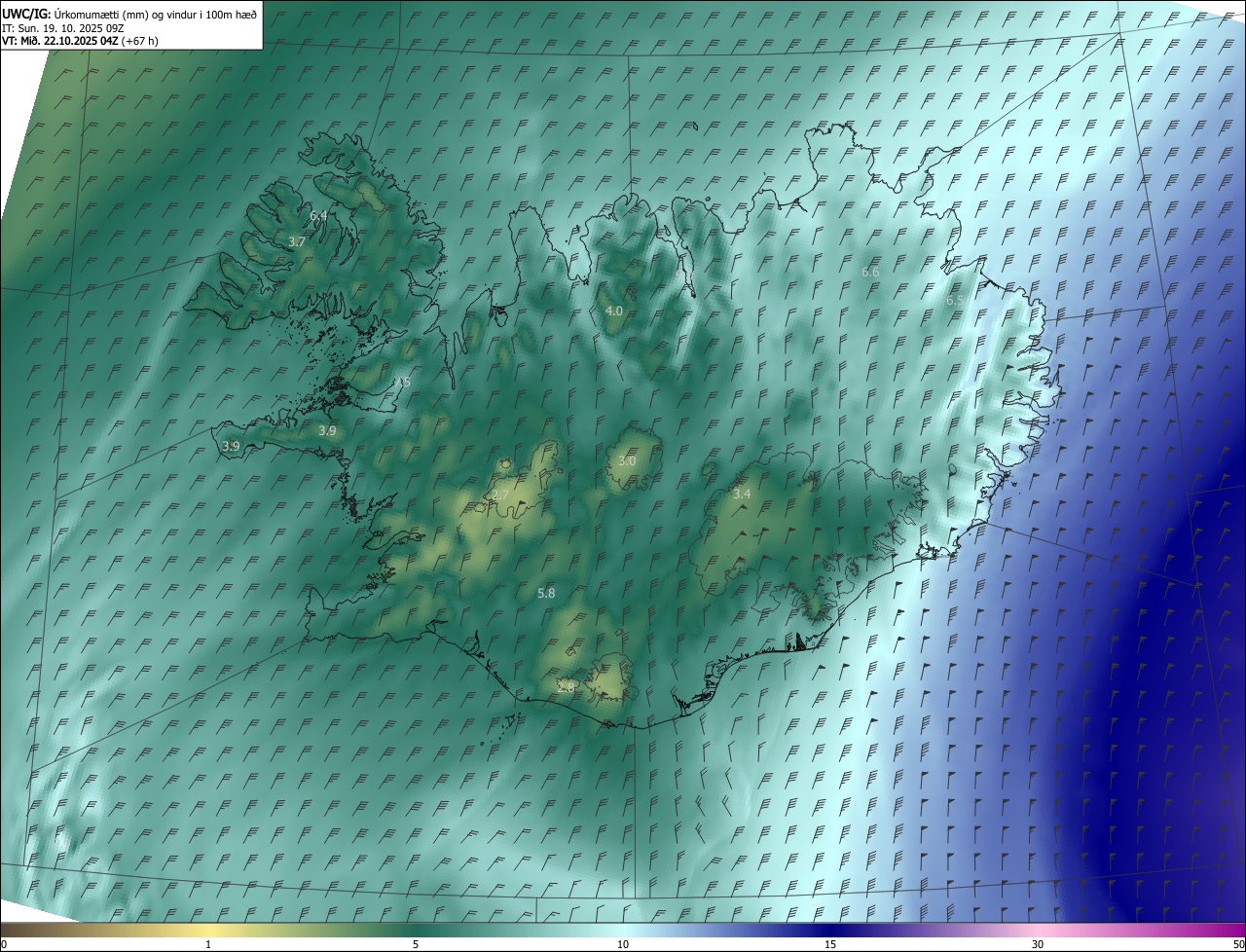This screenshot has height=952, width=1246.
Task: Click the valid time "VT: Mið. 22.10.2025 04Z (+67 h)"
Action: pyautogui.click(x=80, y=41)
